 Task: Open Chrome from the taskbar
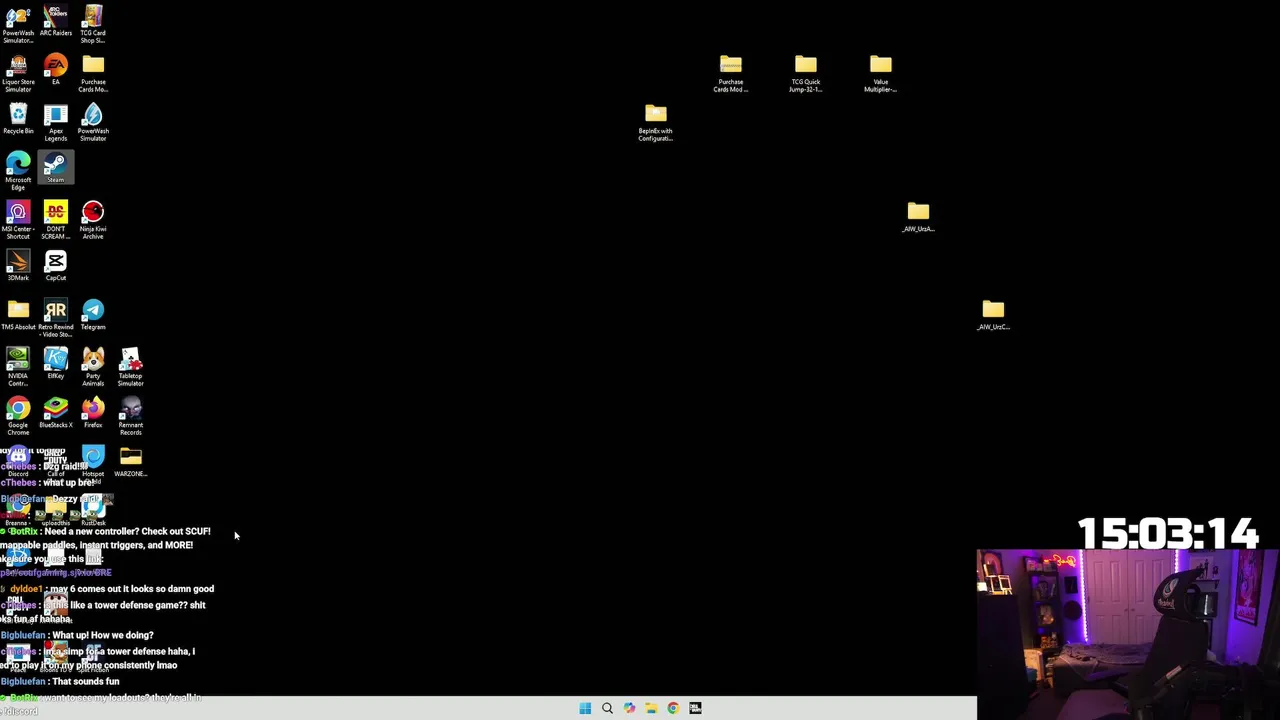[x=673, y=708]
